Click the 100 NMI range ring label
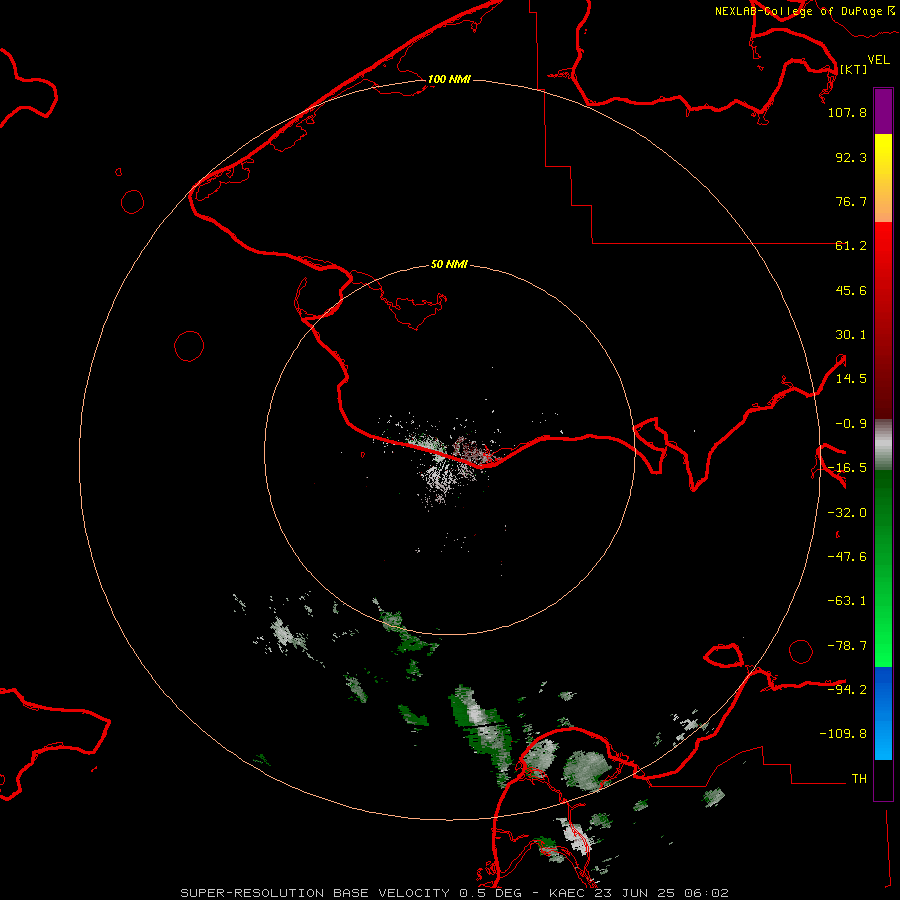This screenshot has height=900, width=900. click(x=449, y=79)
